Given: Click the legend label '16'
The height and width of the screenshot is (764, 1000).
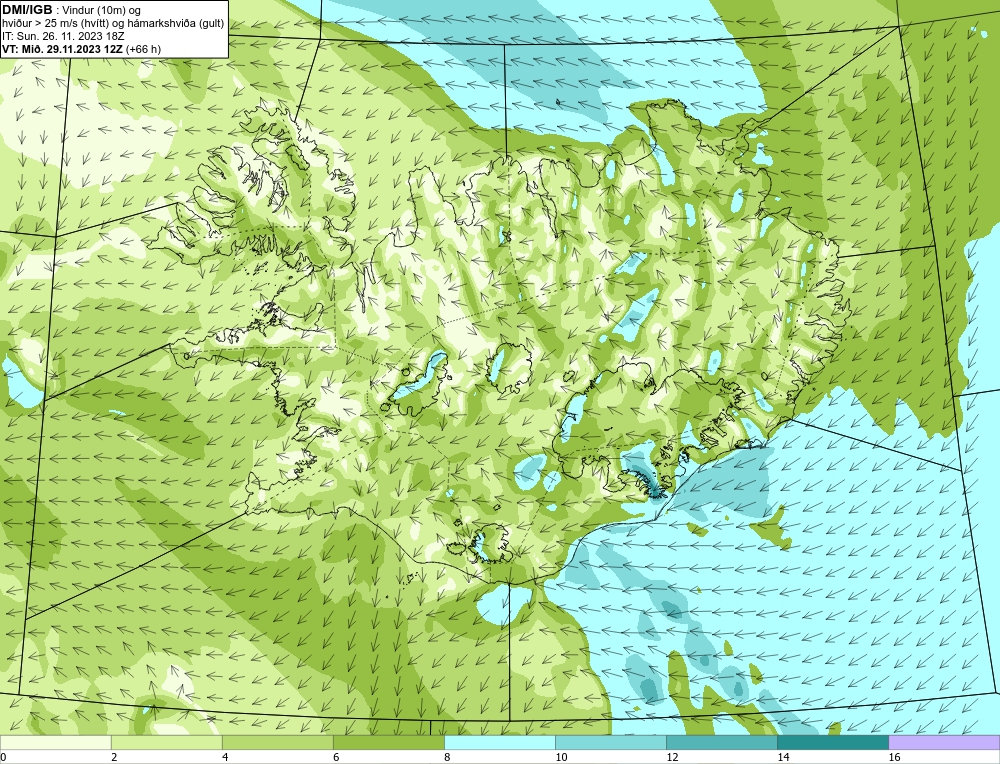Looking at the screenshot, I should pos(894,758).
